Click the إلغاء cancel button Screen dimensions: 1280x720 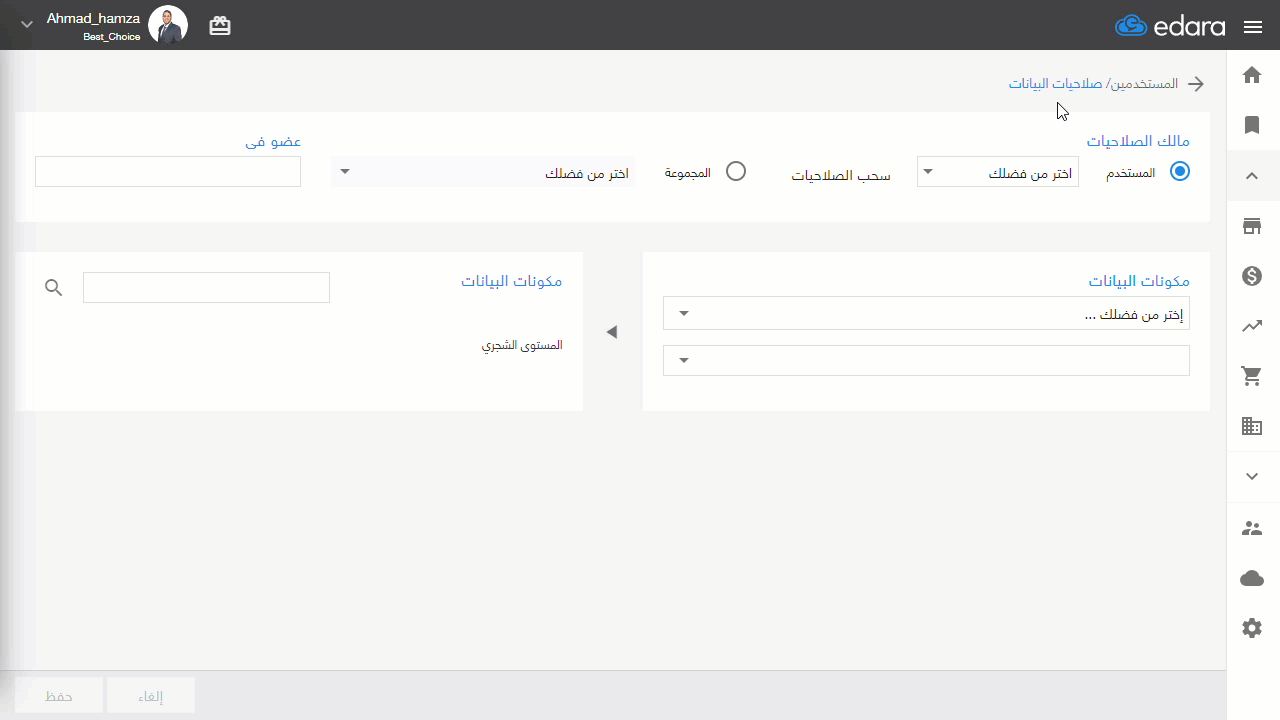coord(151,696)
